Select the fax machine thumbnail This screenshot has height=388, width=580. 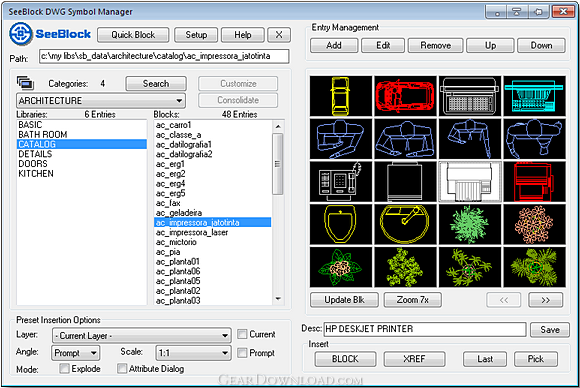coord(341,182)
